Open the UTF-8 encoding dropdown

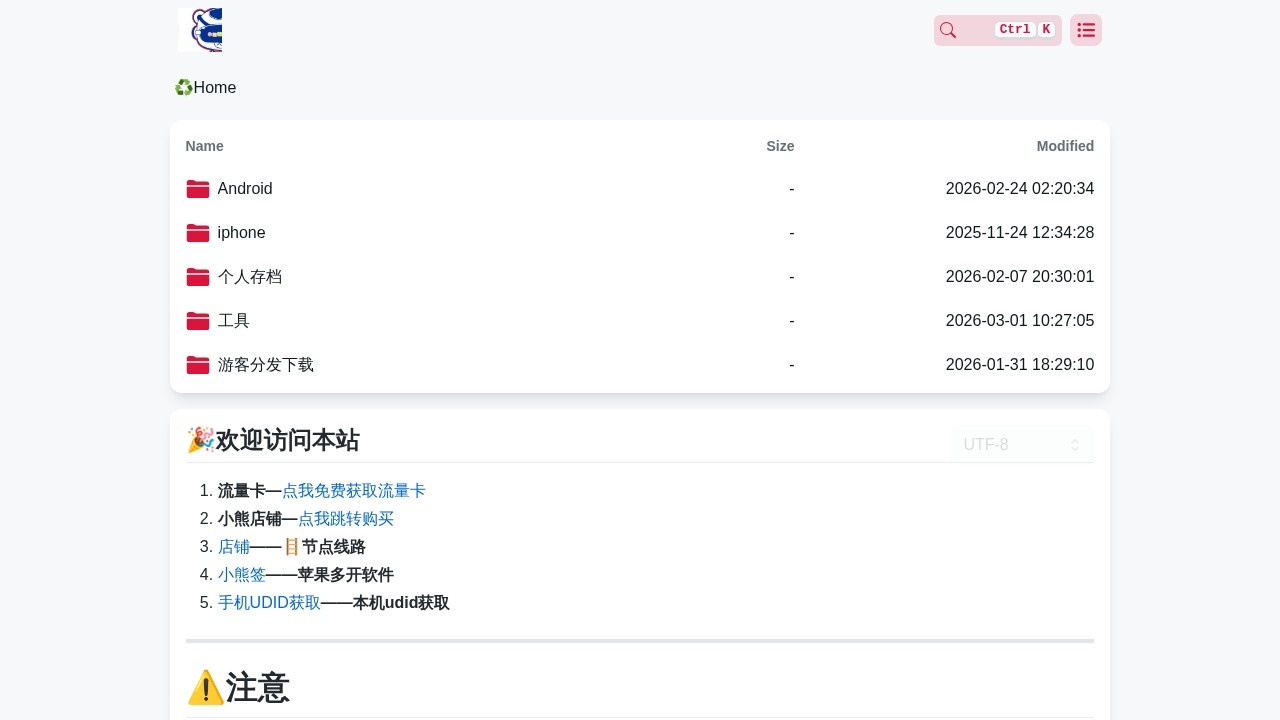(1021, 444)
